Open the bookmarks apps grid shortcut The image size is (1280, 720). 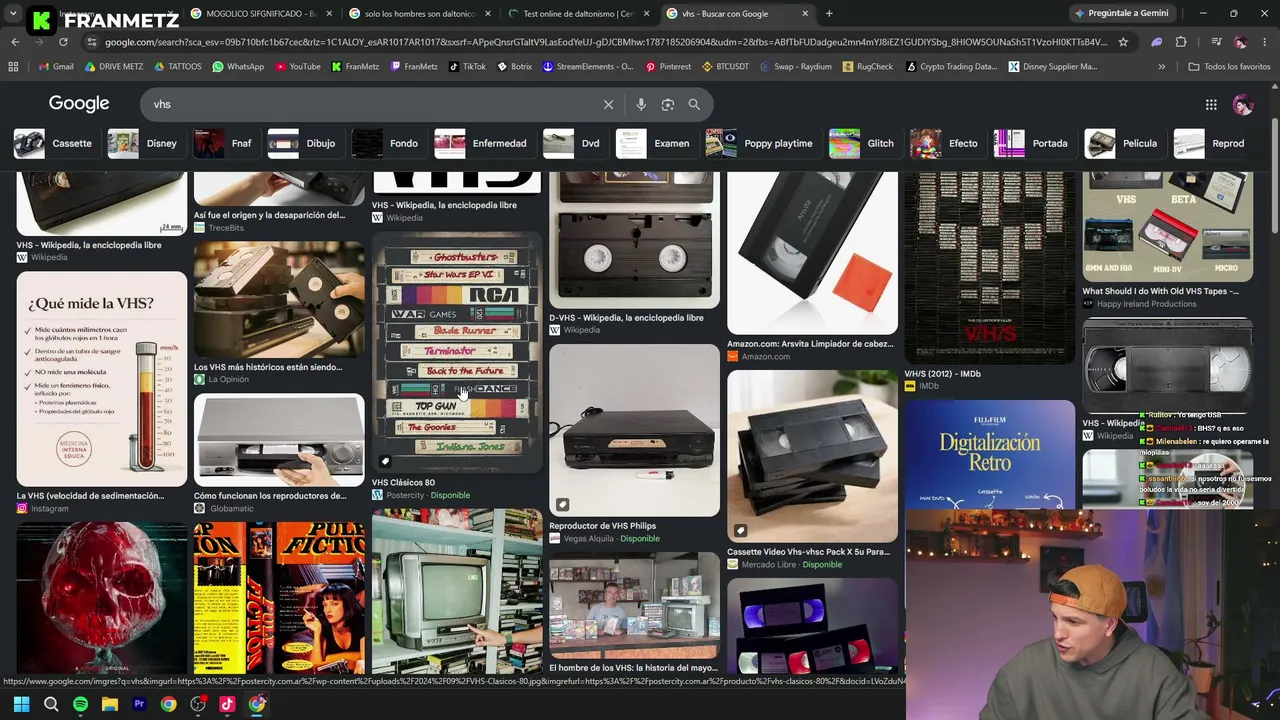[x=13, y=67]
